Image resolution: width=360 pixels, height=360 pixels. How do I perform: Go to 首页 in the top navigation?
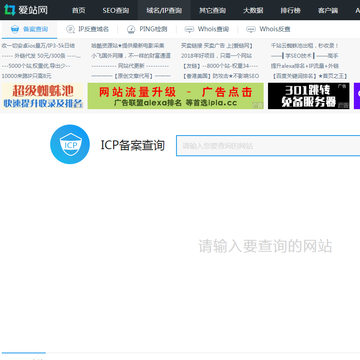click(79, 10)
